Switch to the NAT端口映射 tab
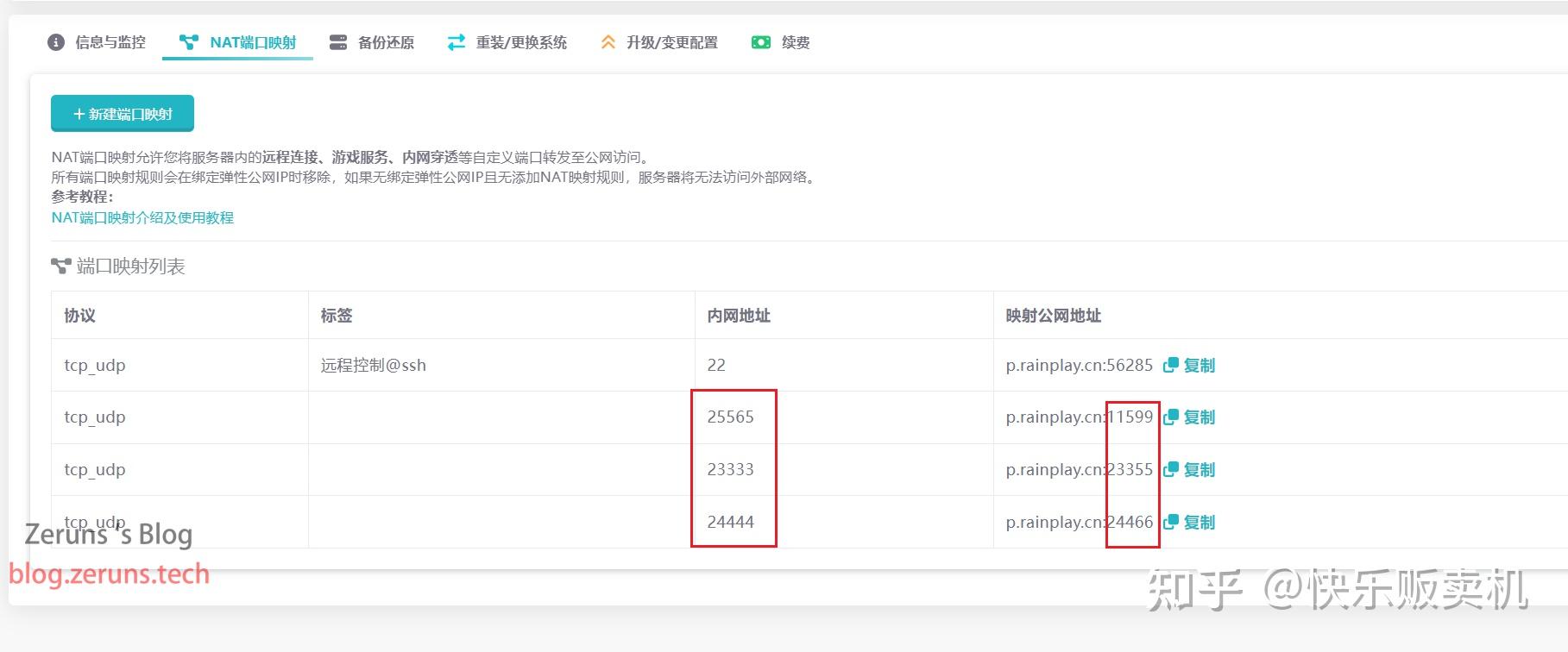The width and height of the screenshot is (1568, 652). coord(237,42)
